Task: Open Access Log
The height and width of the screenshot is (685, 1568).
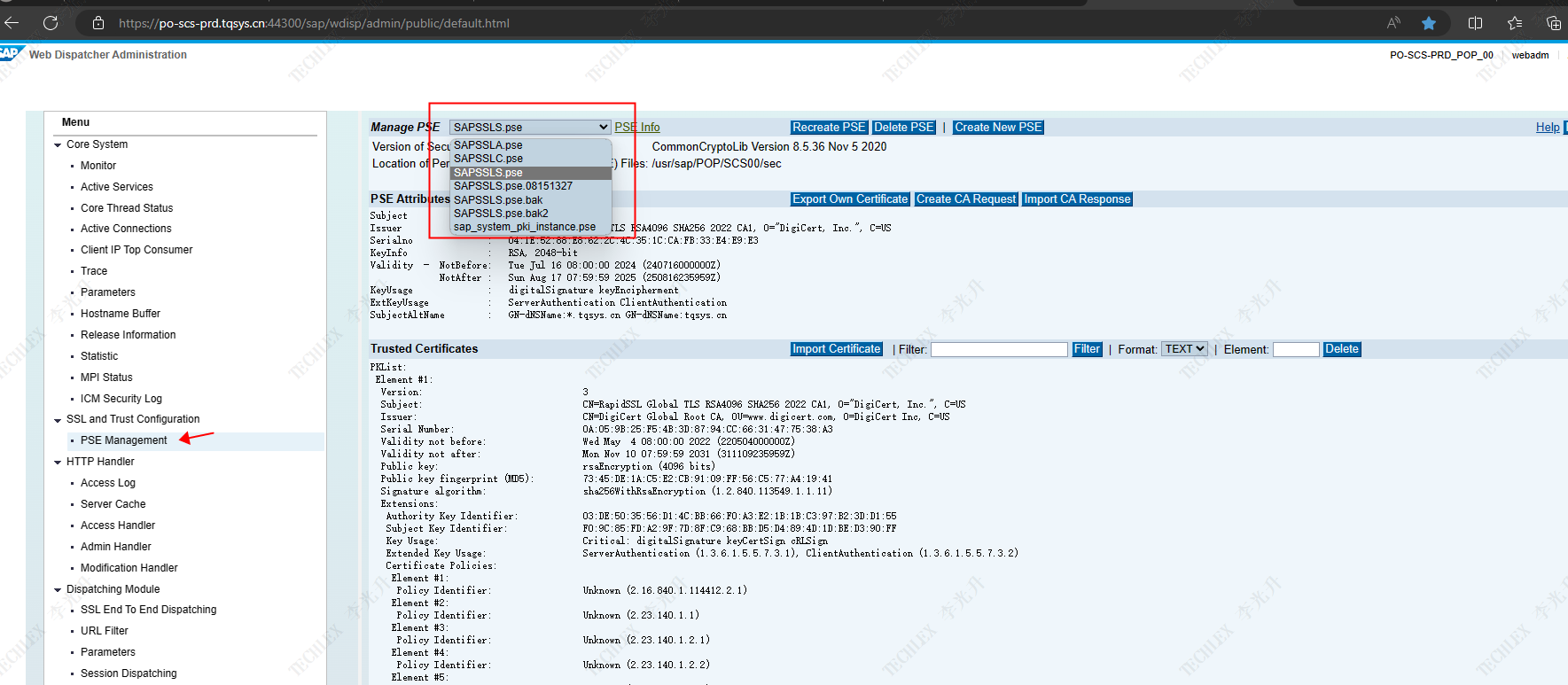Action: [108, 483]
